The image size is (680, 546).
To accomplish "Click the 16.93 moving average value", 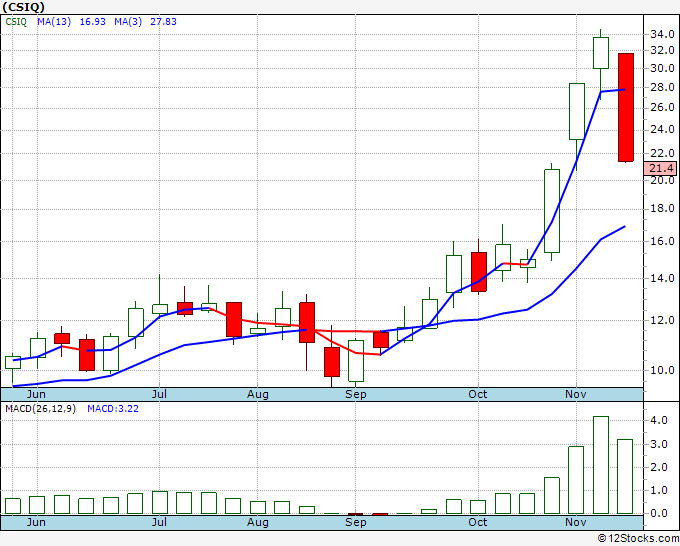I will pos(92,22).
